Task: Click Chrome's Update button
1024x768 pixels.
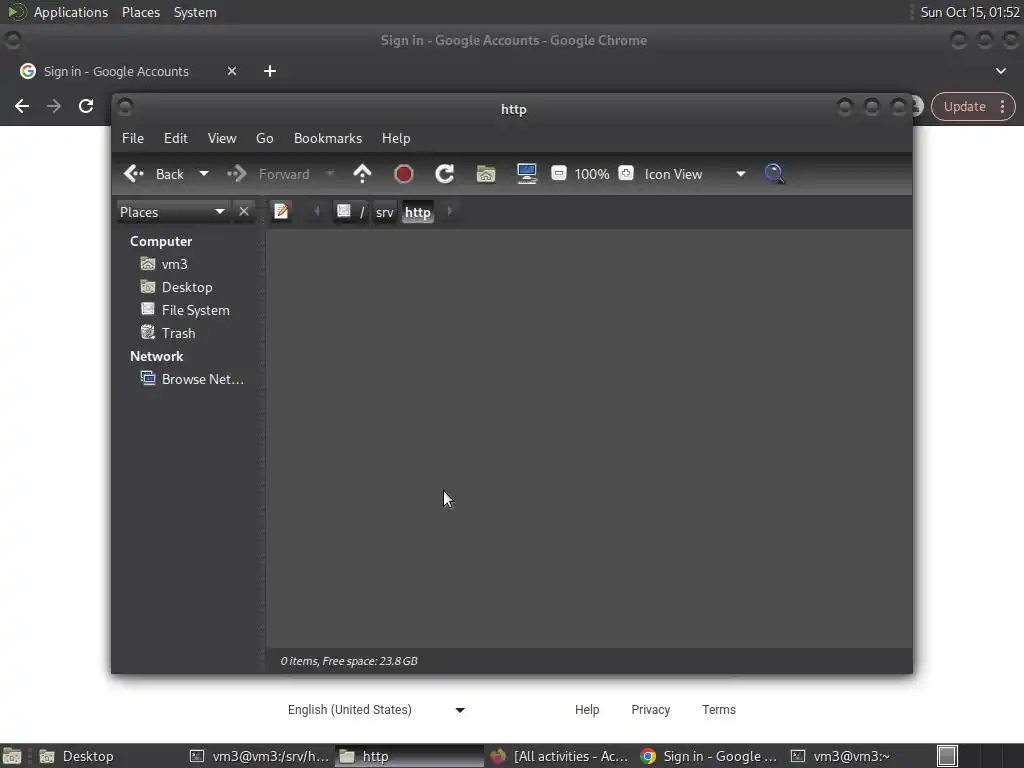Action: pyautogui.click(x=965, y=106)
